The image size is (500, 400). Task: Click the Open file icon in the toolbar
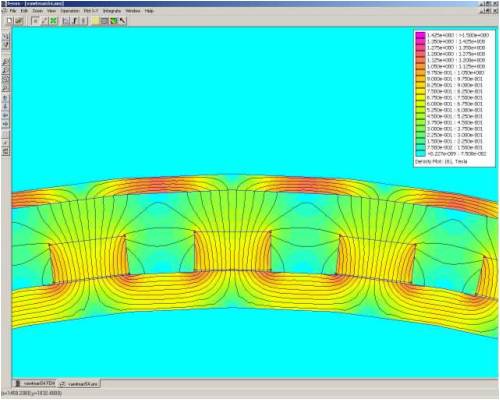pyautogui.click(x=19, y=21)
